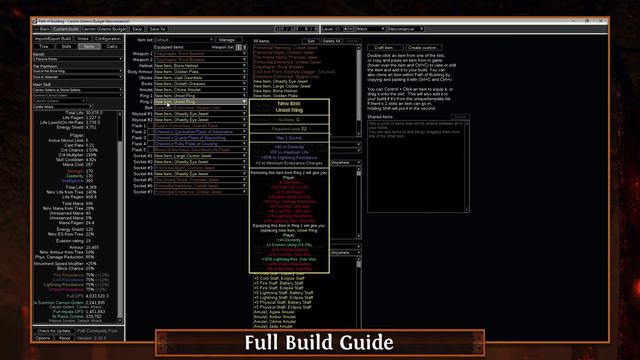Open the Abyssal #1 slot dropdown
Image resolution: width=640 pixels, height=360 pixels.
click(x=200, y=114)
